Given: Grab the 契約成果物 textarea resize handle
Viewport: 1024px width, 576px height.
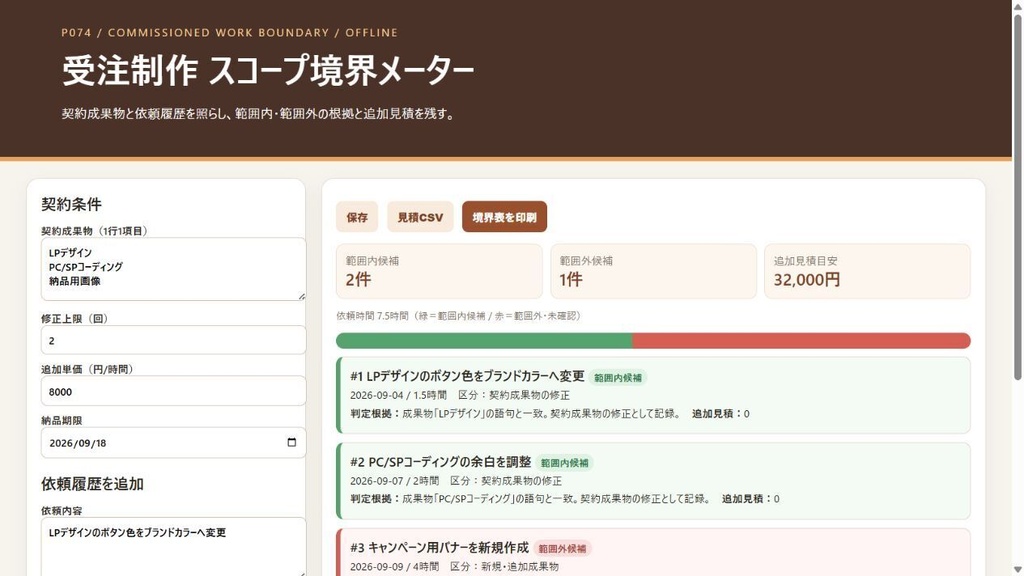Looking at the screenshot, I should (302, 296).
